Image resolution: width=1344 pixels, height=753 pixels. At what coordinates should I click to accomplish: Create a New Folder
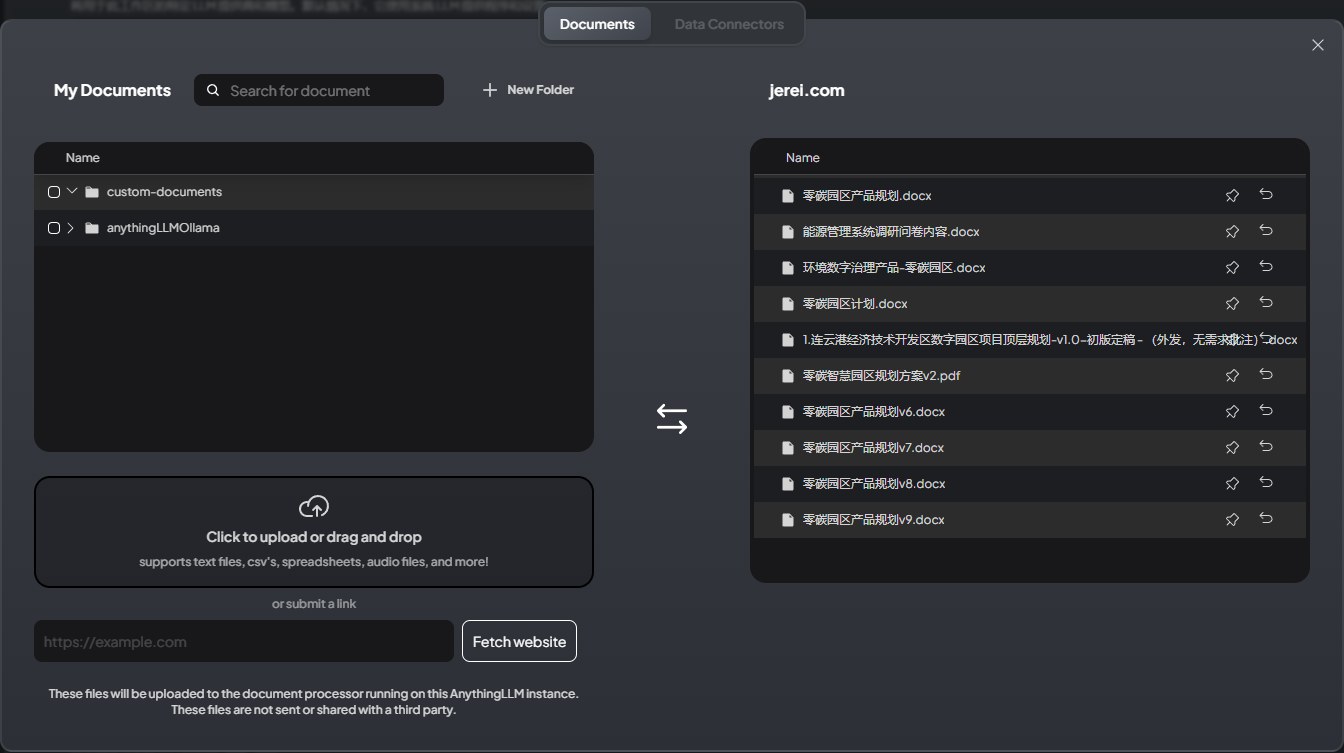[528, 90]
